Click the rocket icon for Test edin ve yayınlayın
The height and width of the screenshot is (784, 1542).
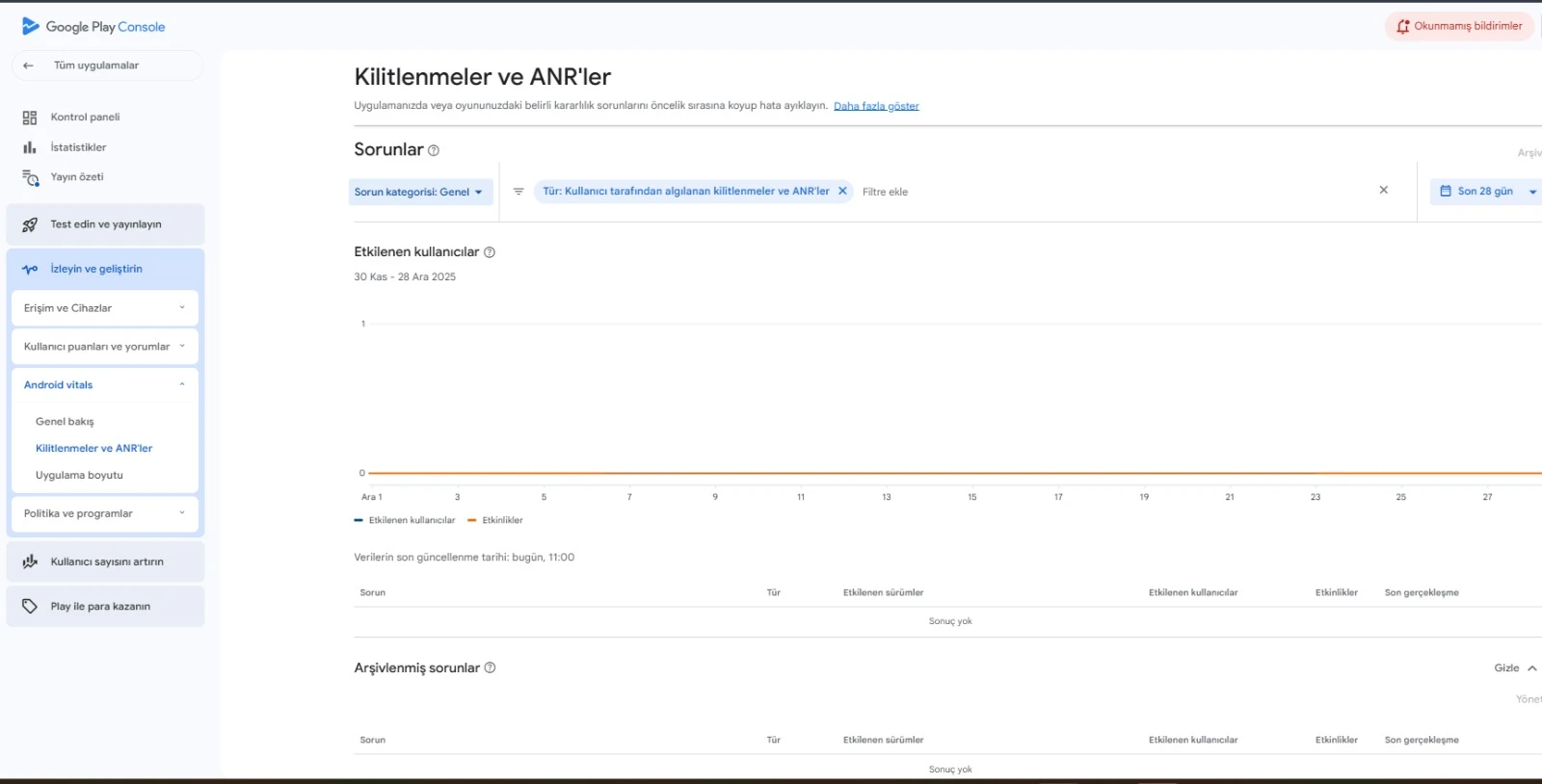[x=30, y=224]
